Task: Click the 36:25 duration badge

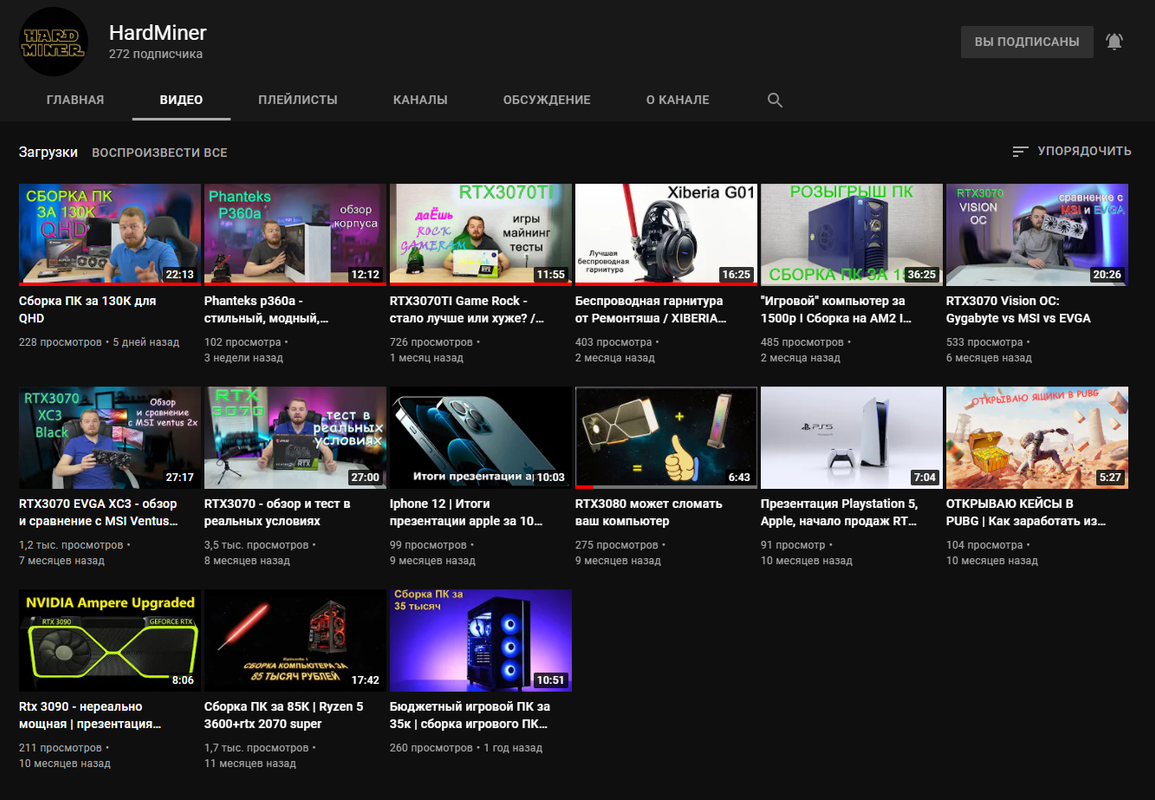Action: [x=921, y=275]
